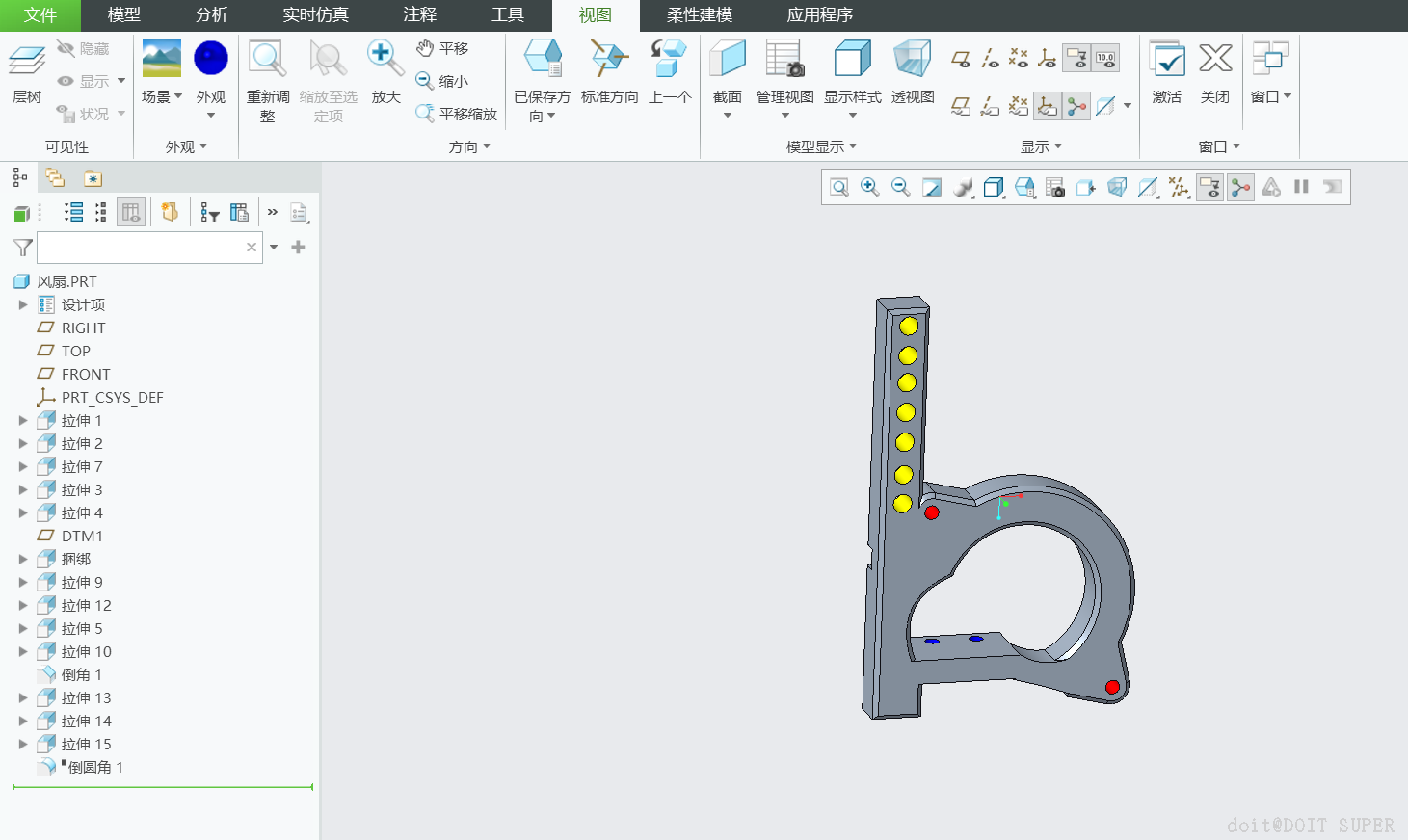Expand the 设计项 tree node

[x=23, y=305]
